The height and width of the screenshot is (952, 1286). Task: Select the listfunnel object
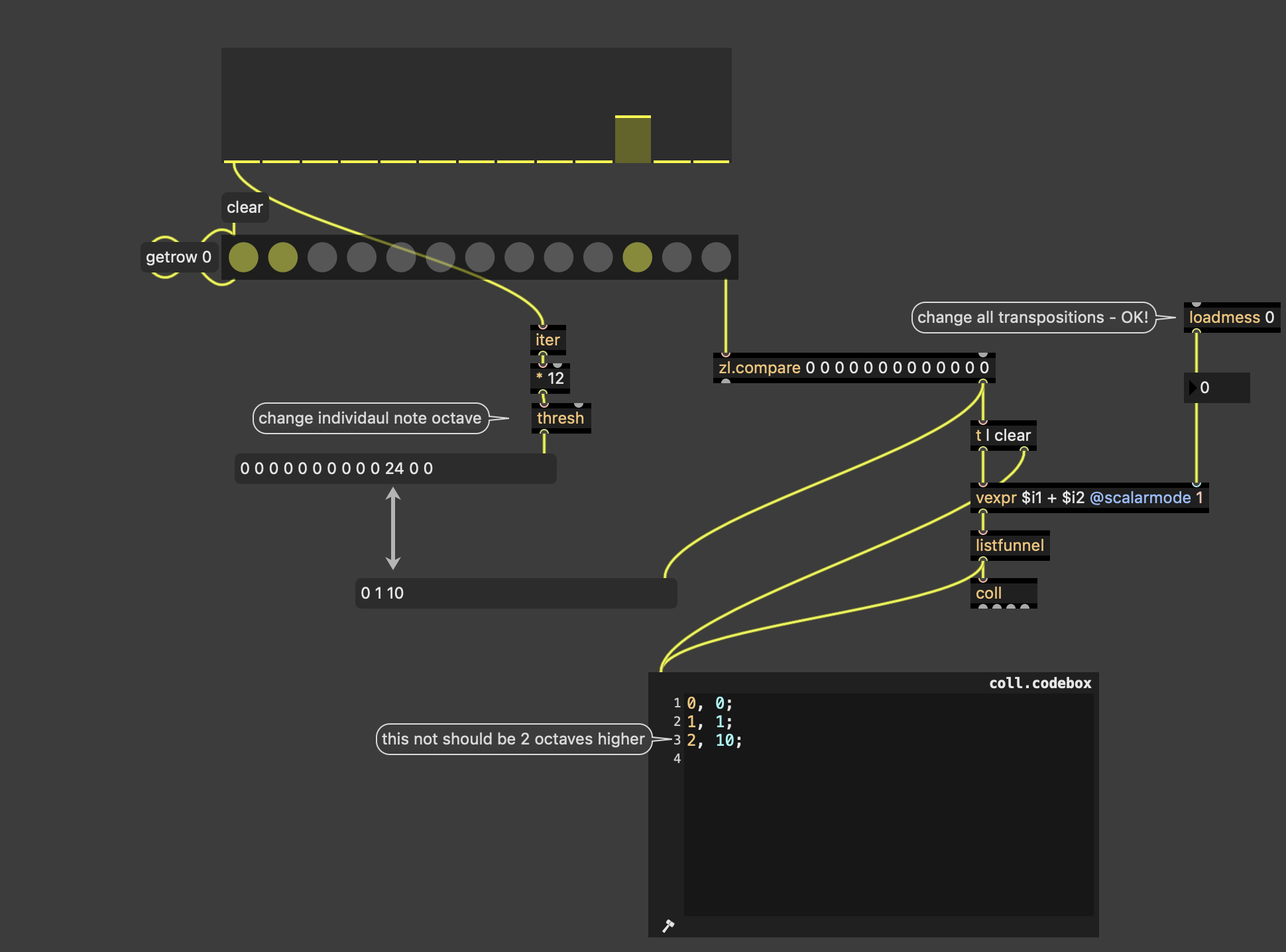[x=1010, y=546]
